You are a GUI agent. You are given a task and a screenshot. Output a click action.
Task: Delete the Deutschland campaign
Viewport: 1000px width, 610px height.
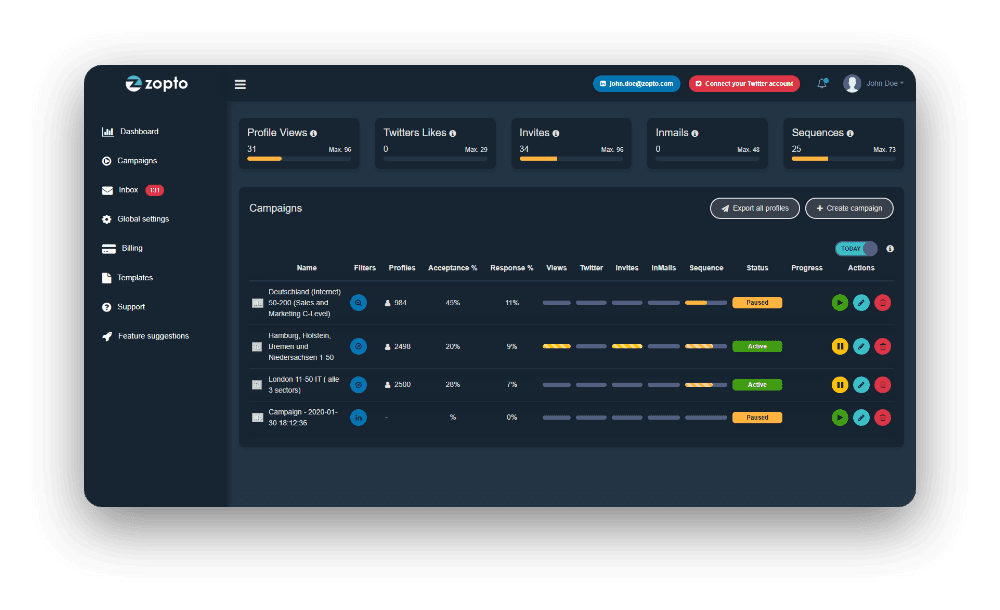tap(882, 302)
